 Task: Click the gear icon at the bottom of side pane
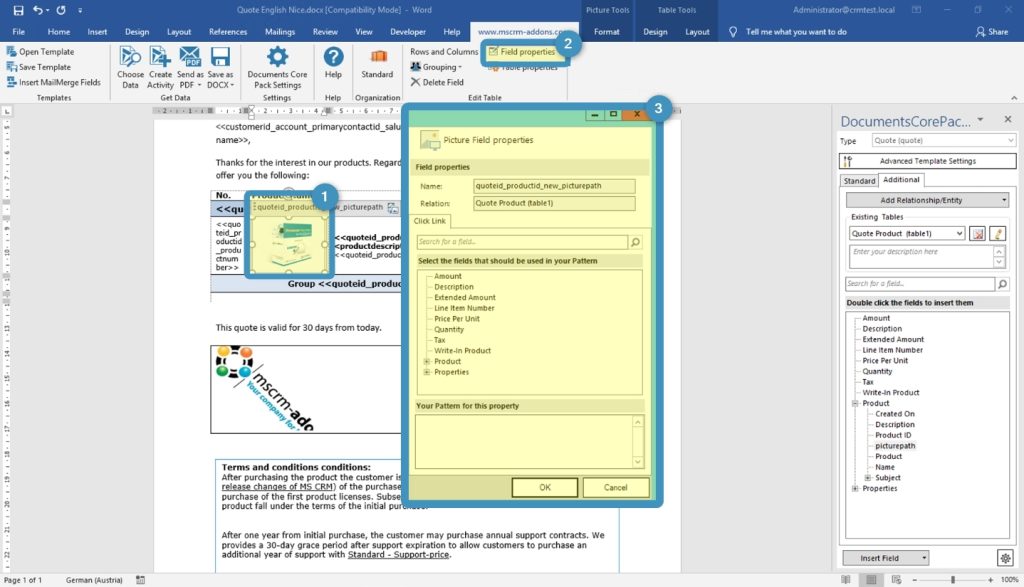1005,558
